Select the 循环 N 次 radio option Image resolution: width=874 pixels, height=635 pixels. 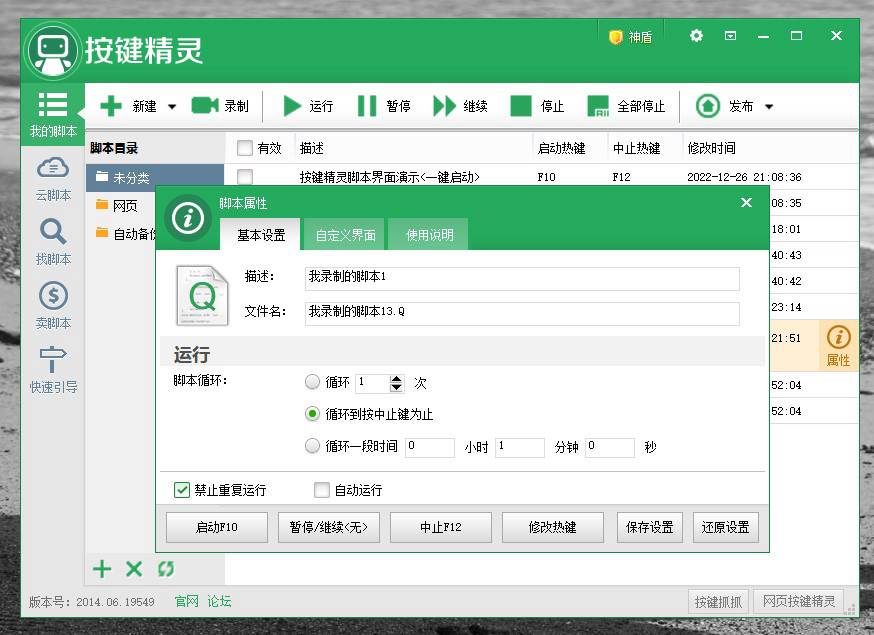312,382
